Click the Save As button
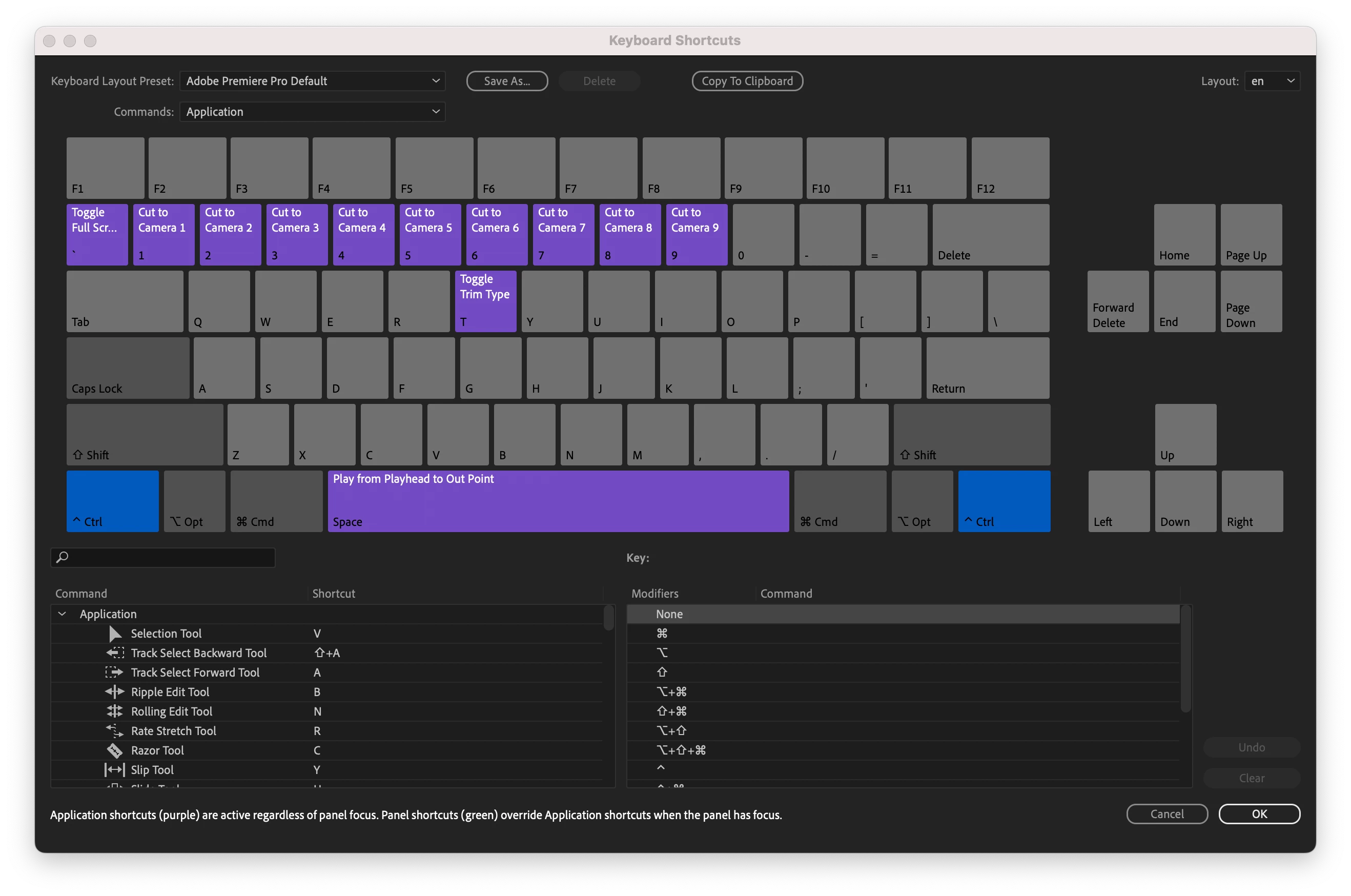The height and width of the screenshot is (896, 1351). [507, 80]
